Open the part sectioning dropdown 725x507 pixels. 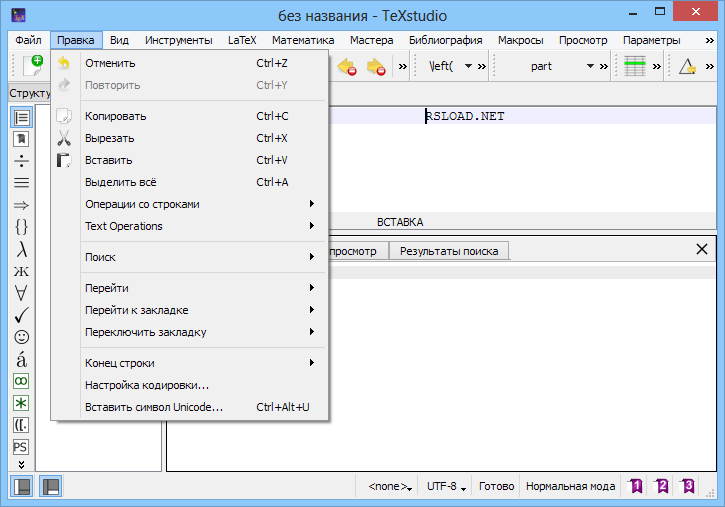590,66
